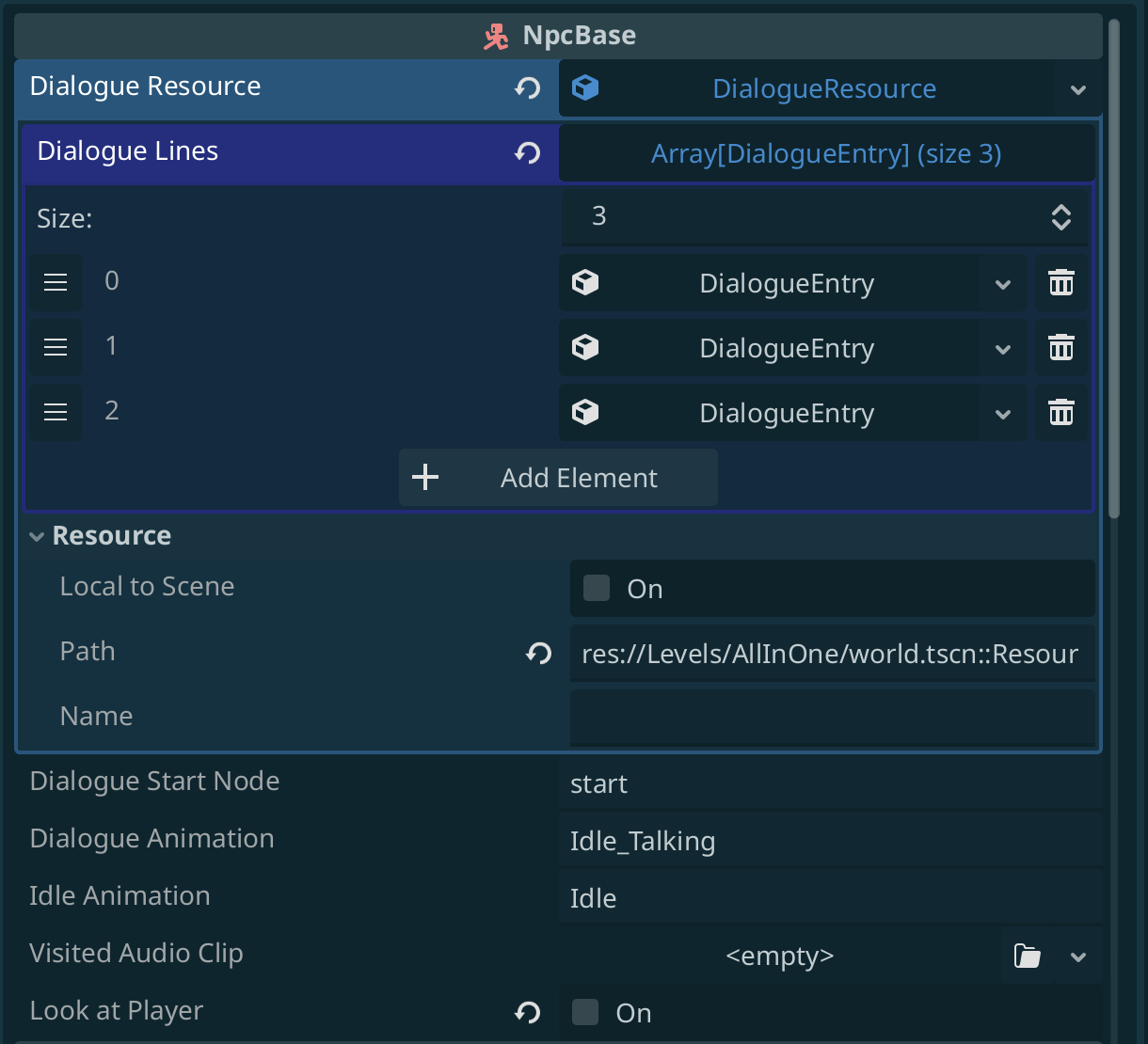The height and width of the screenshot is (1044, 1148).
Task: Enable the Look at Player checkbox
Action: coord(585,1013)
